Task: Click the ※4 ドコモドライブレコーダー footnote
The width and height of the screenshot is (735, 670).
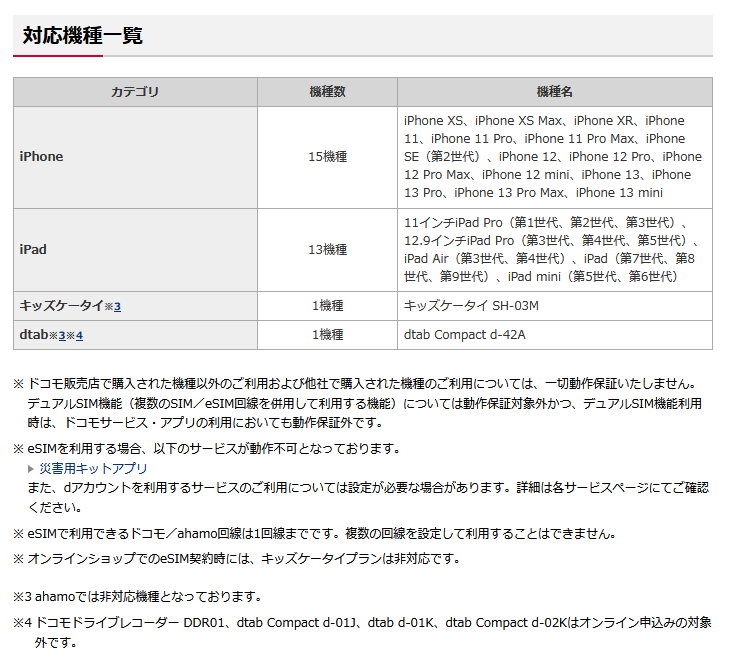Action: pyautogui.click(x=362, y=632)
